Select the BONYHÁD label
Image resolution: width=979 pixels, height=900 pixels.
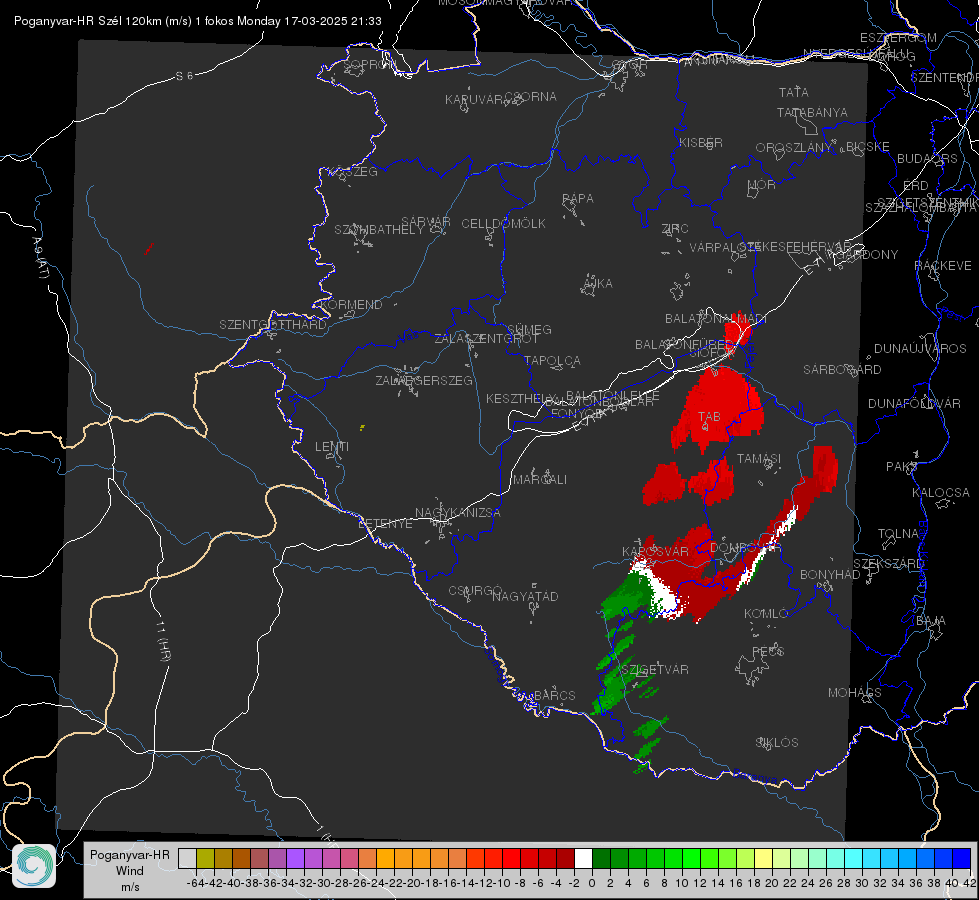click(830, 575)
